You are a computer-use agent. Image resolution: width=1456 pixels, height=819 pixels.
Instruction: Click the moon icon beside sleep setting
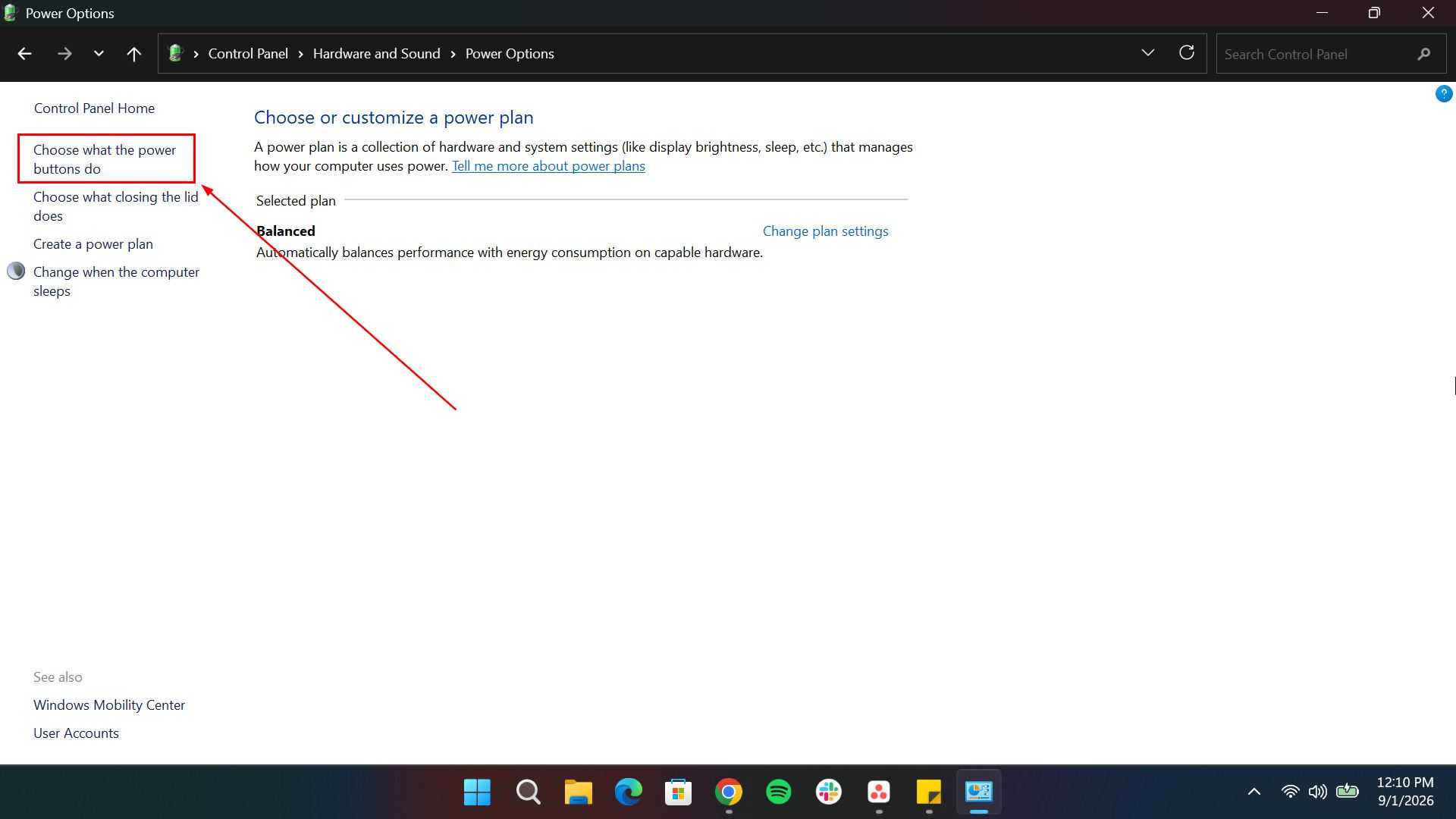(x=16, y=271)
